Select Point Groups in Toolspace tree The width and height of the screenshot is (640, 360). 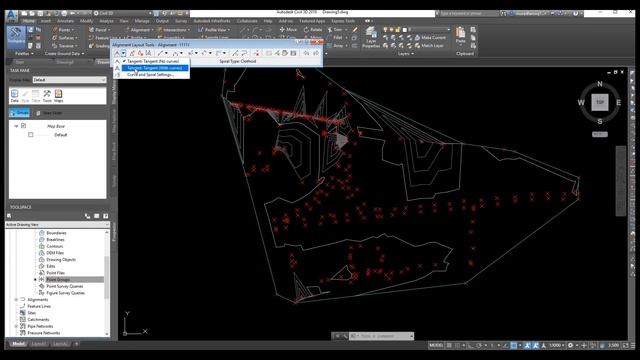(58, 280)
